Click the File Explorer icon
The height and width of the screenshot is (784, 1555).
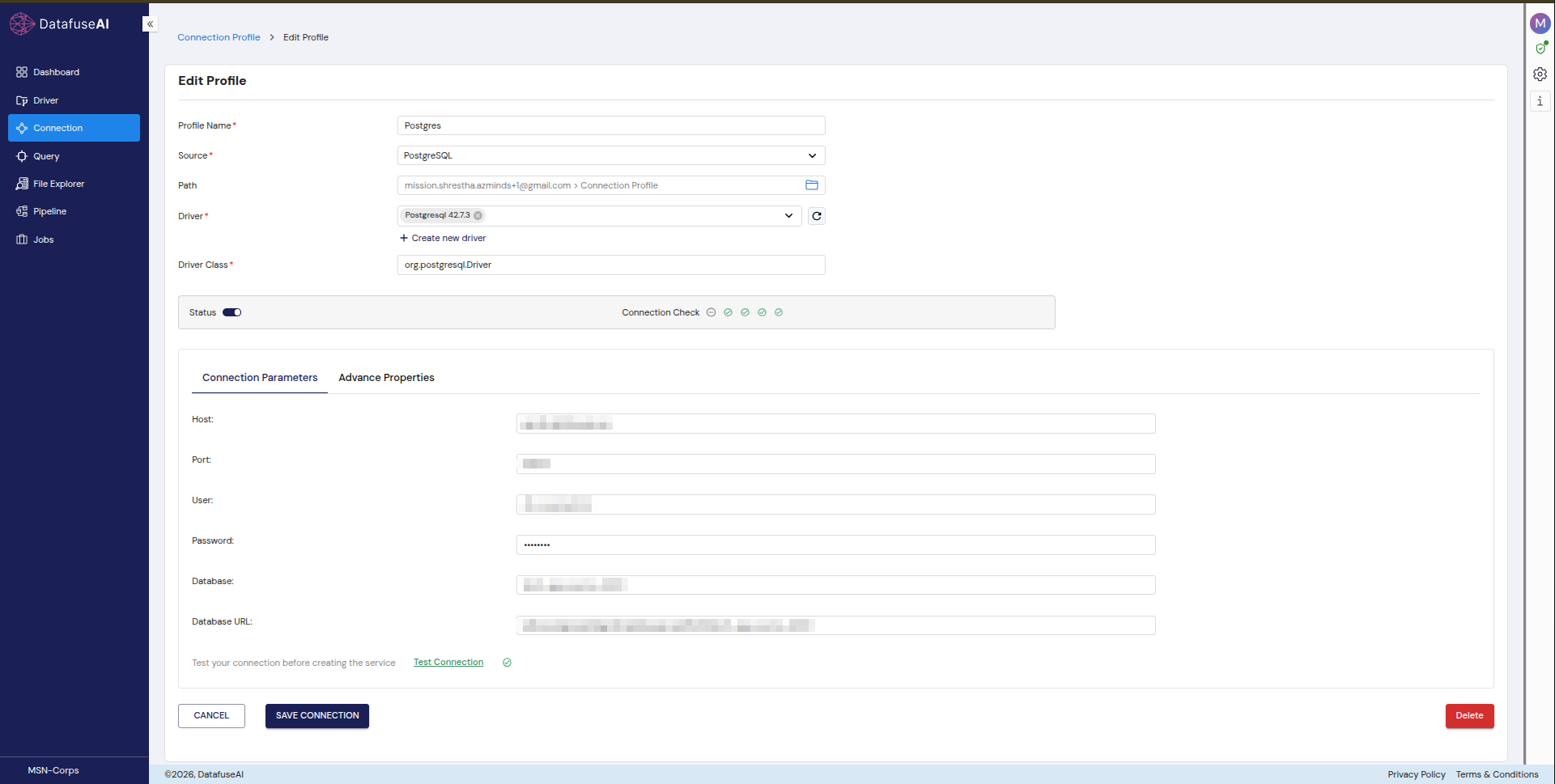coord(22,184)
